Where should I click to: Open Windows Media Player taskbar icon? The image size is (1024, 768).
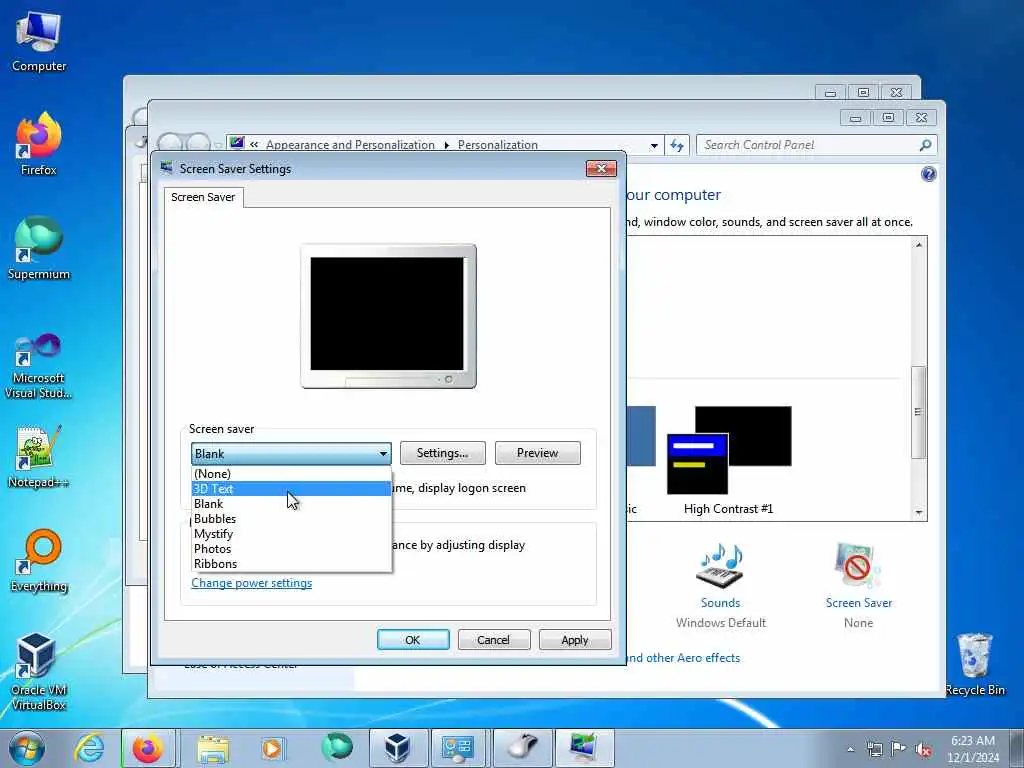[x=272, y=748]
